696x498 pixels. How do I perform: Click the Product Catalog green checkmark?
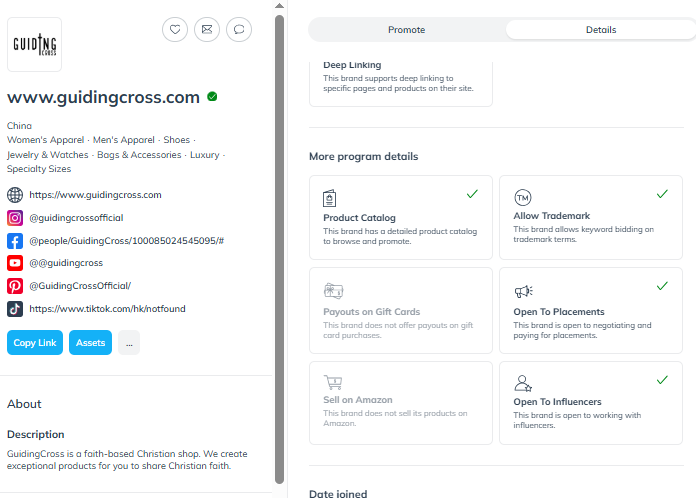pyautogui.click(x=472, y=194)
